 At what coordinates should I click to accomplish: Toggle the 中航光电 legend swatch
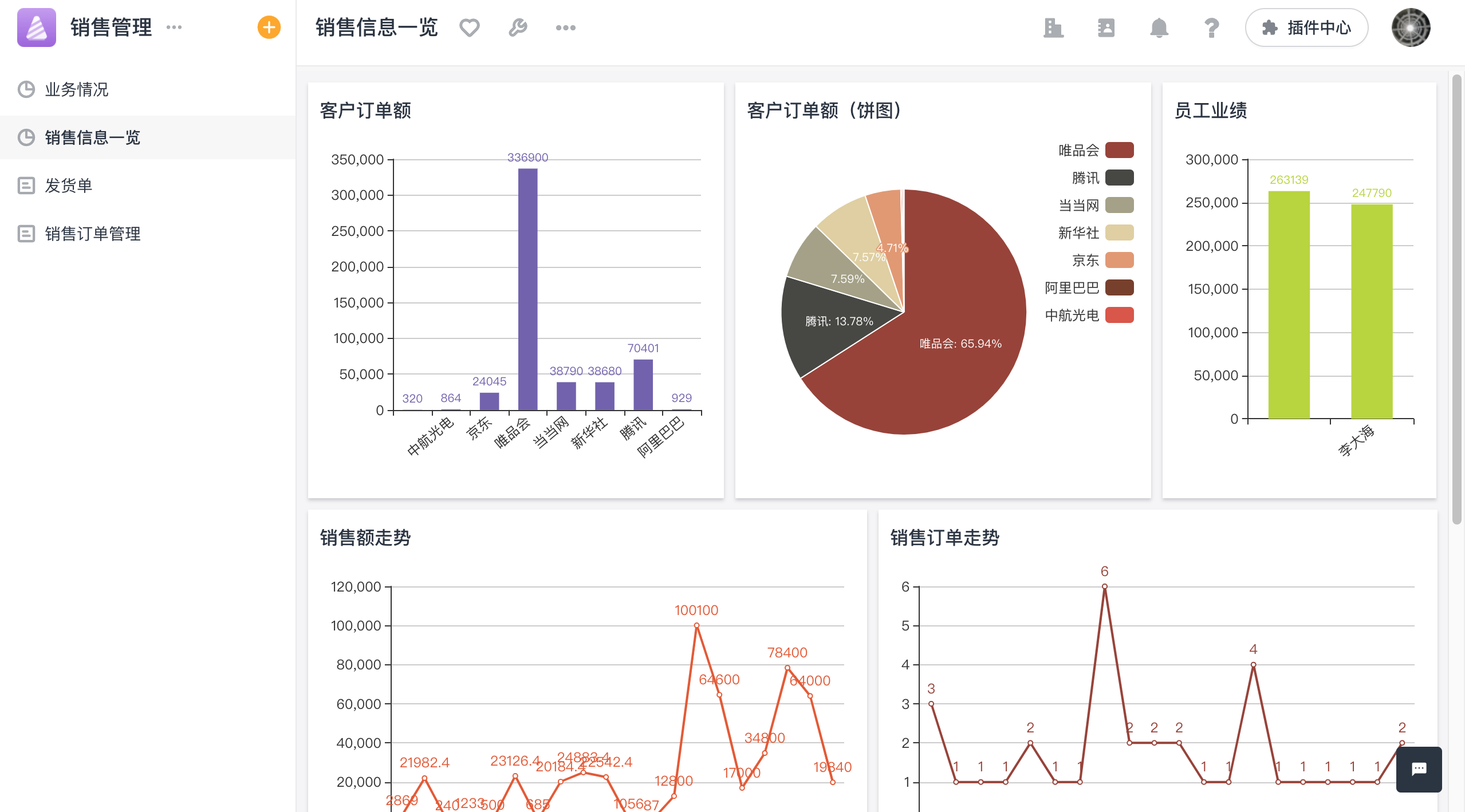point(1119,315)
